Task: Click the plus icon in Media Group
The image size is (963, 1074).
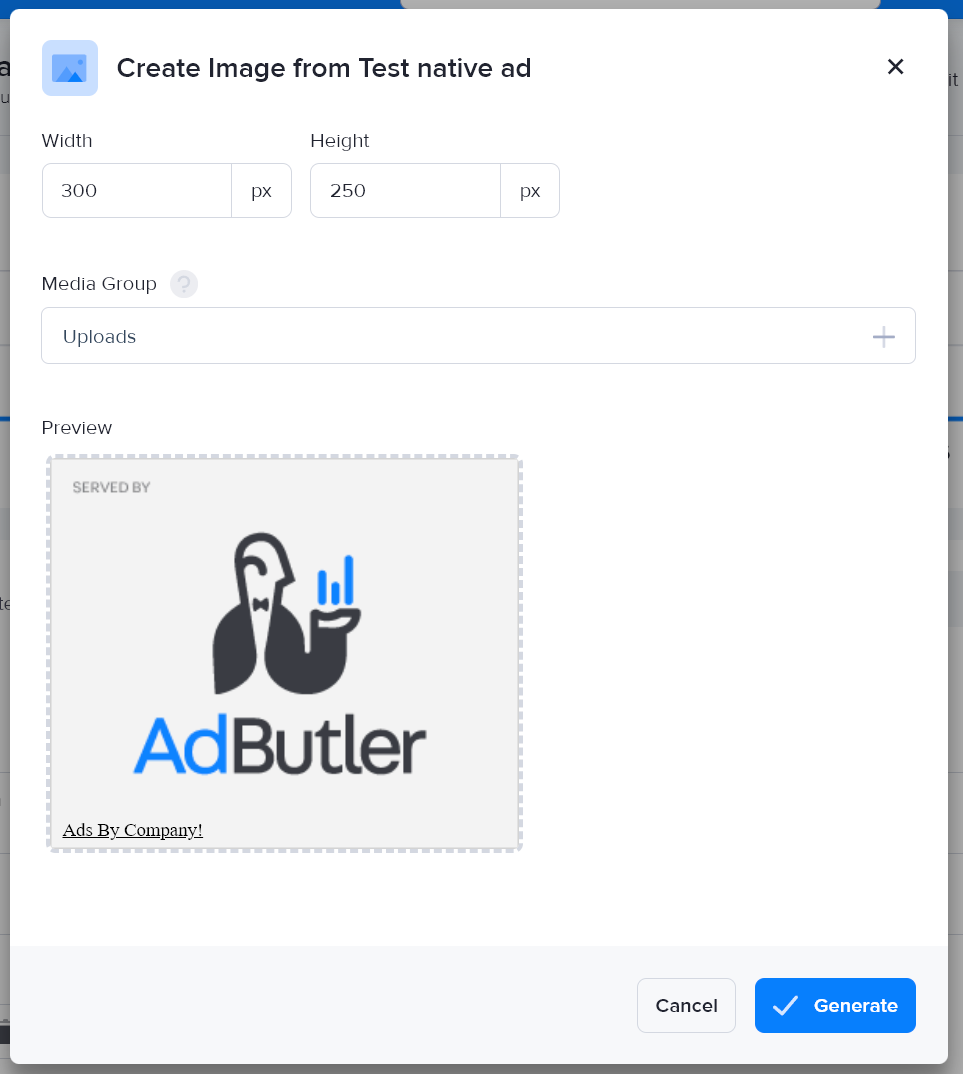Action: tap(883, 337)
